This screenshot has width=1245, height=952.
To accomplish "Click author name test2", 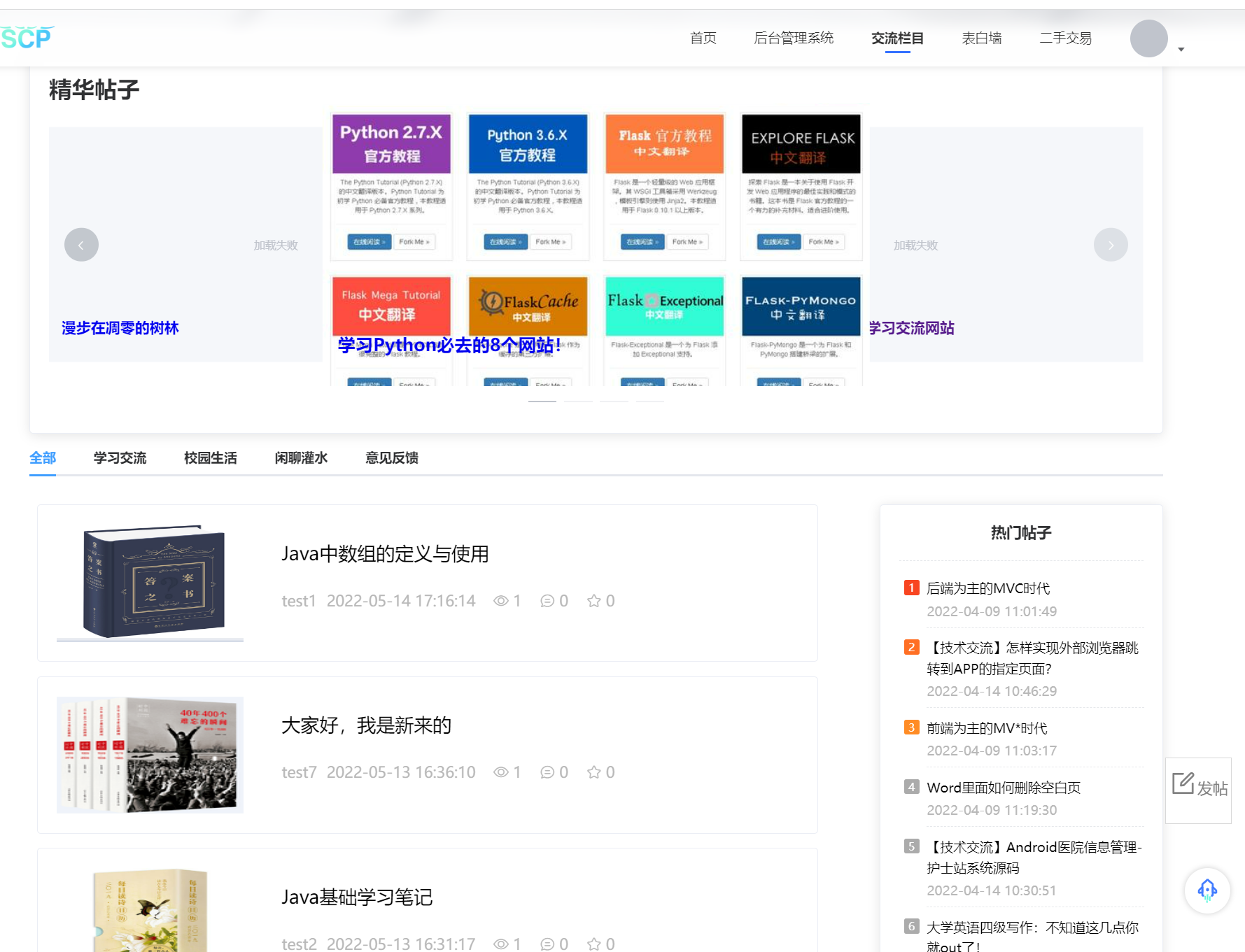I will [x=299, y=944].
